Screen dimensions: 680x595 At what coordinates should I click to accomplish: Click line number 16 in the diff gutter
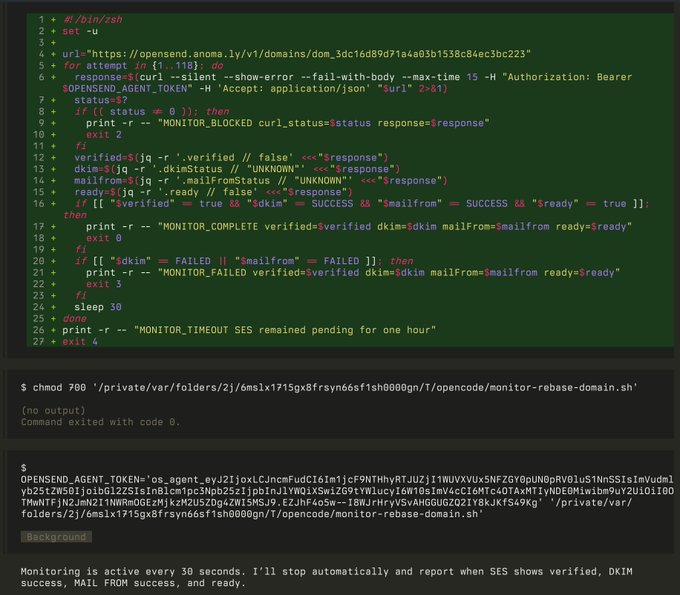pyautogui.click(x=39, y=203)
